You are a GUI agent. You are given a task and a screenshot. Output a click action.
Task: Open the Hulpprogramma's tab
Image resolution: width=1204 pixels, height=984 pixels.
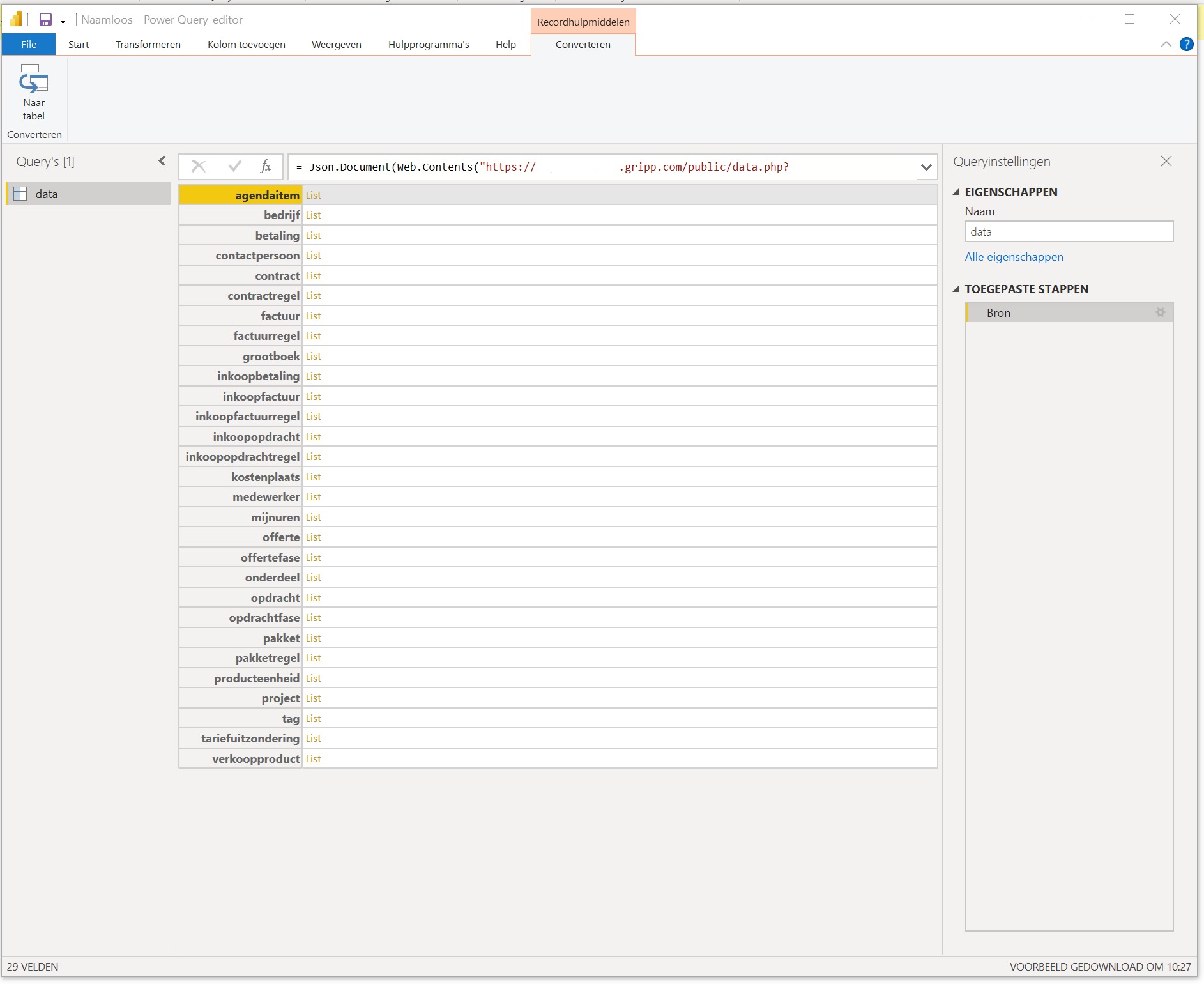click(x=429, y=44)
